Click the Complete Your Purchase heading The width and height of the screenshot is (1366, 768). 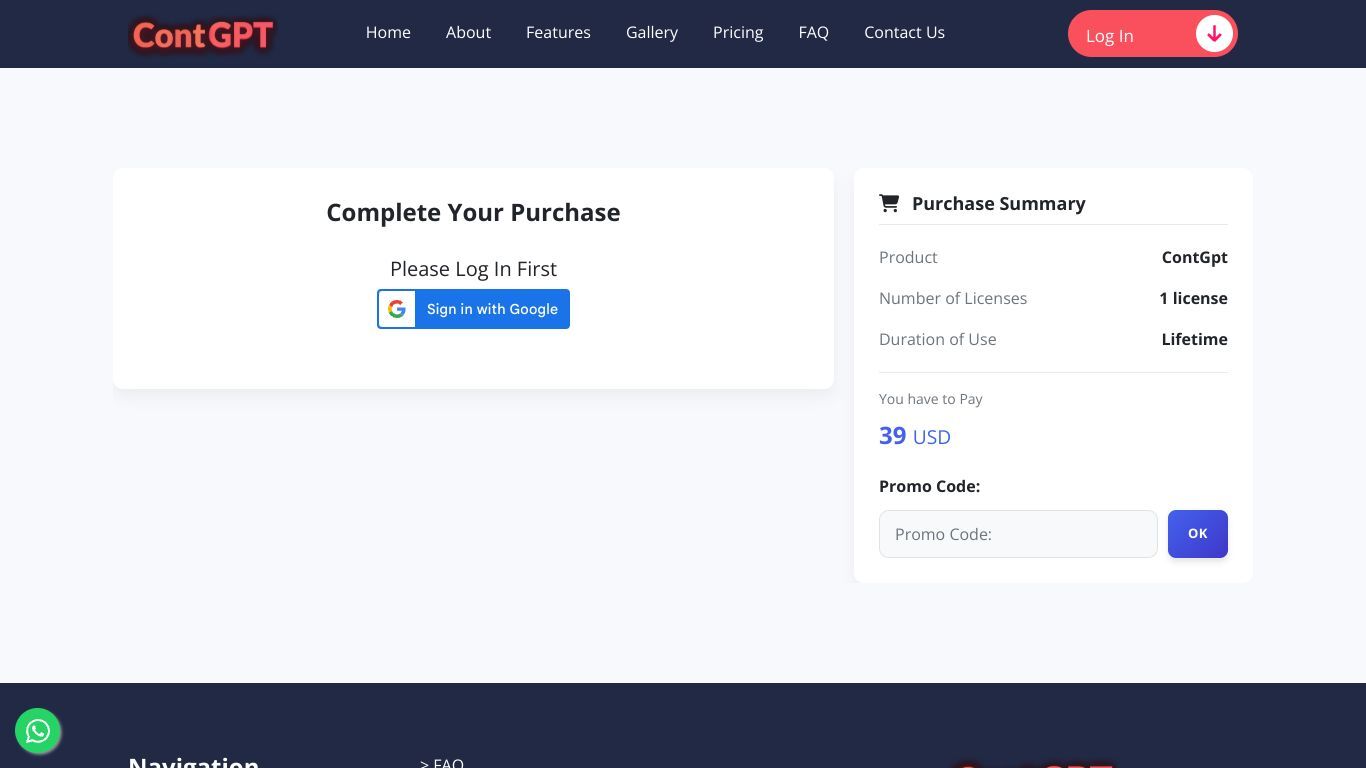click(473, 212)
